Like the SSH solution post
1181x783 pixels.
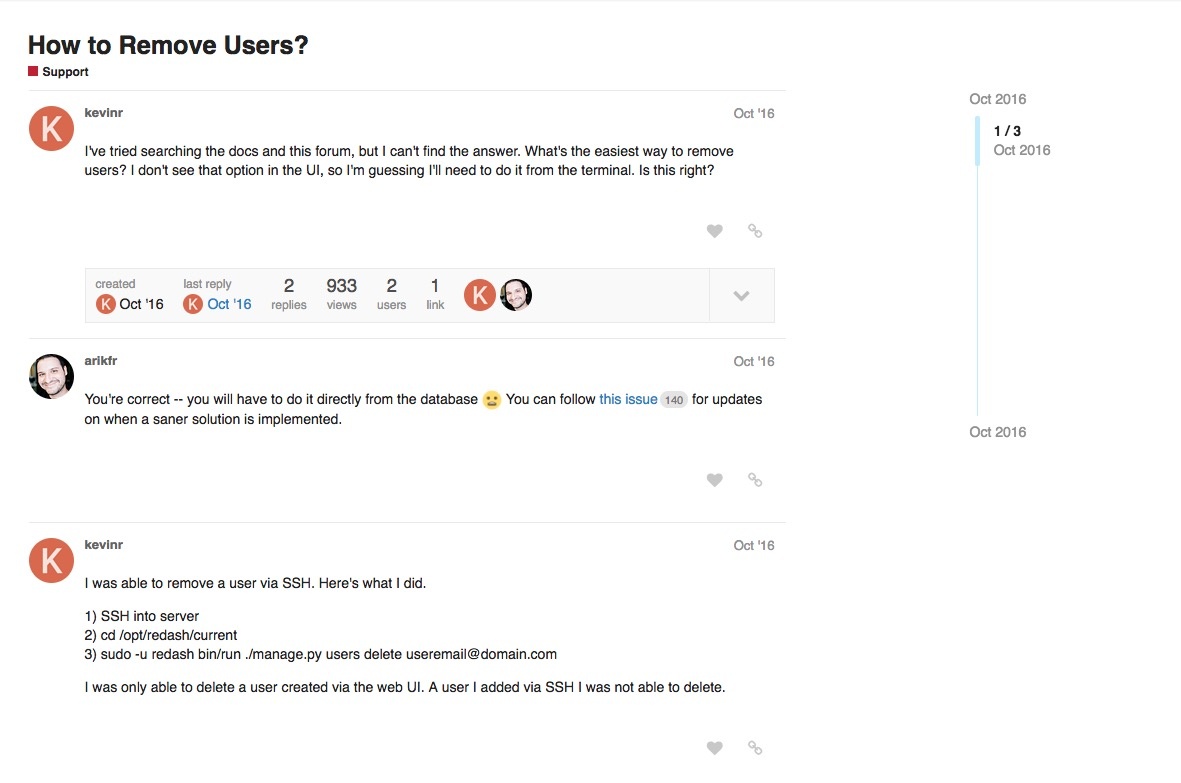point(714,748)
